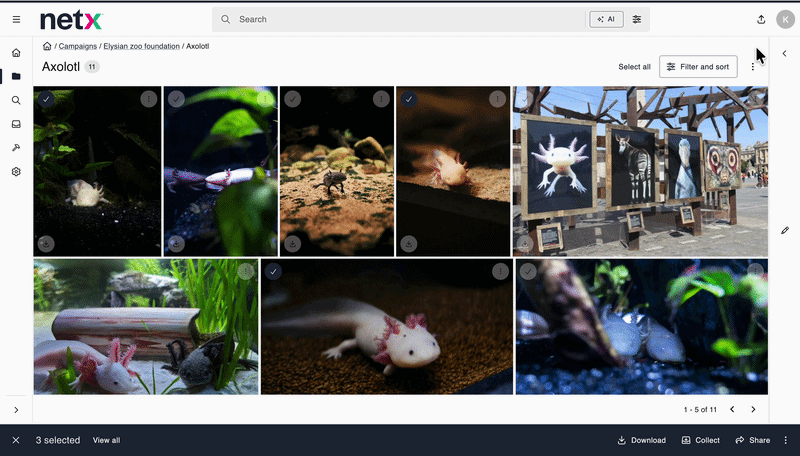This screenshot has height=456, width=800.
Task: Open the user avatar K menu
Action: pyautogui.click(x=785, y=19)
